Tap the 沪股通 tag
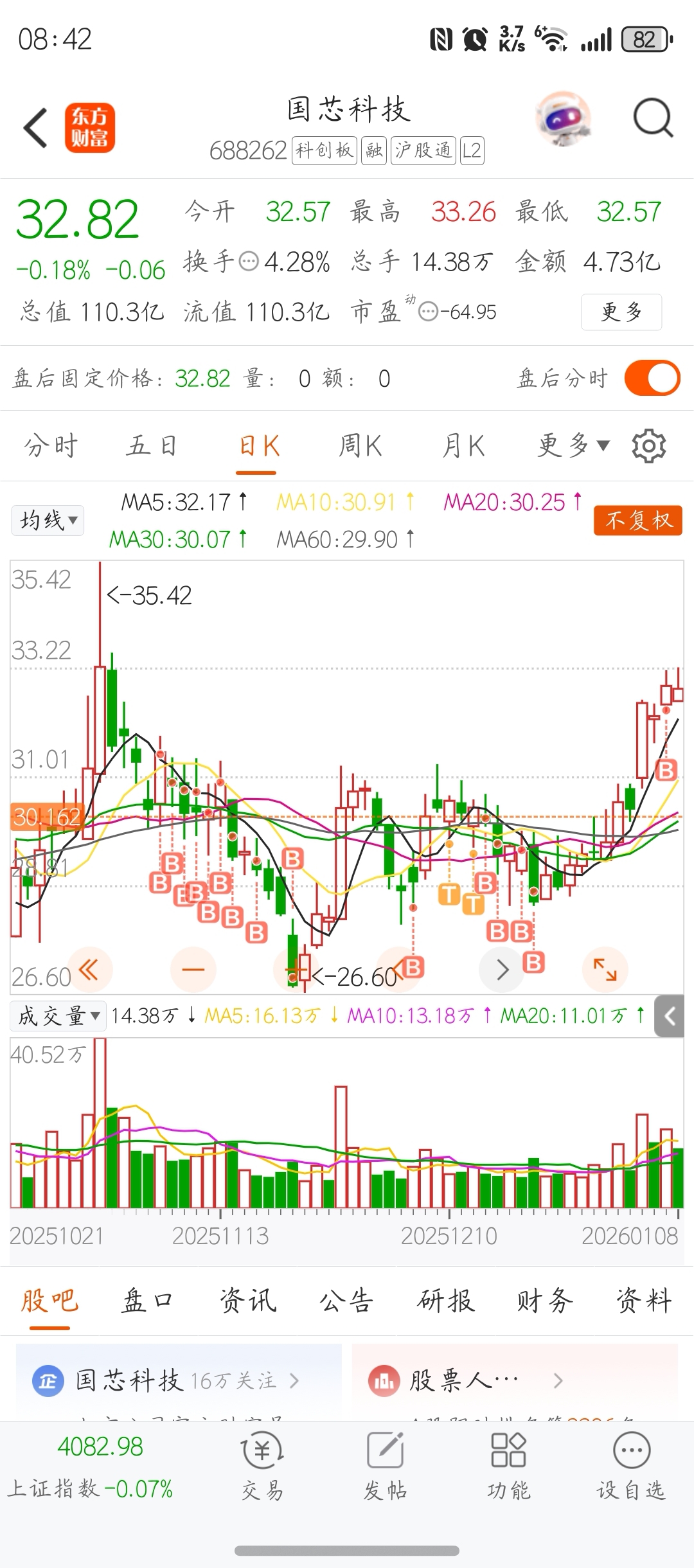The width and height of the screenshot is (694, 1568). click(x=423, y=151)
